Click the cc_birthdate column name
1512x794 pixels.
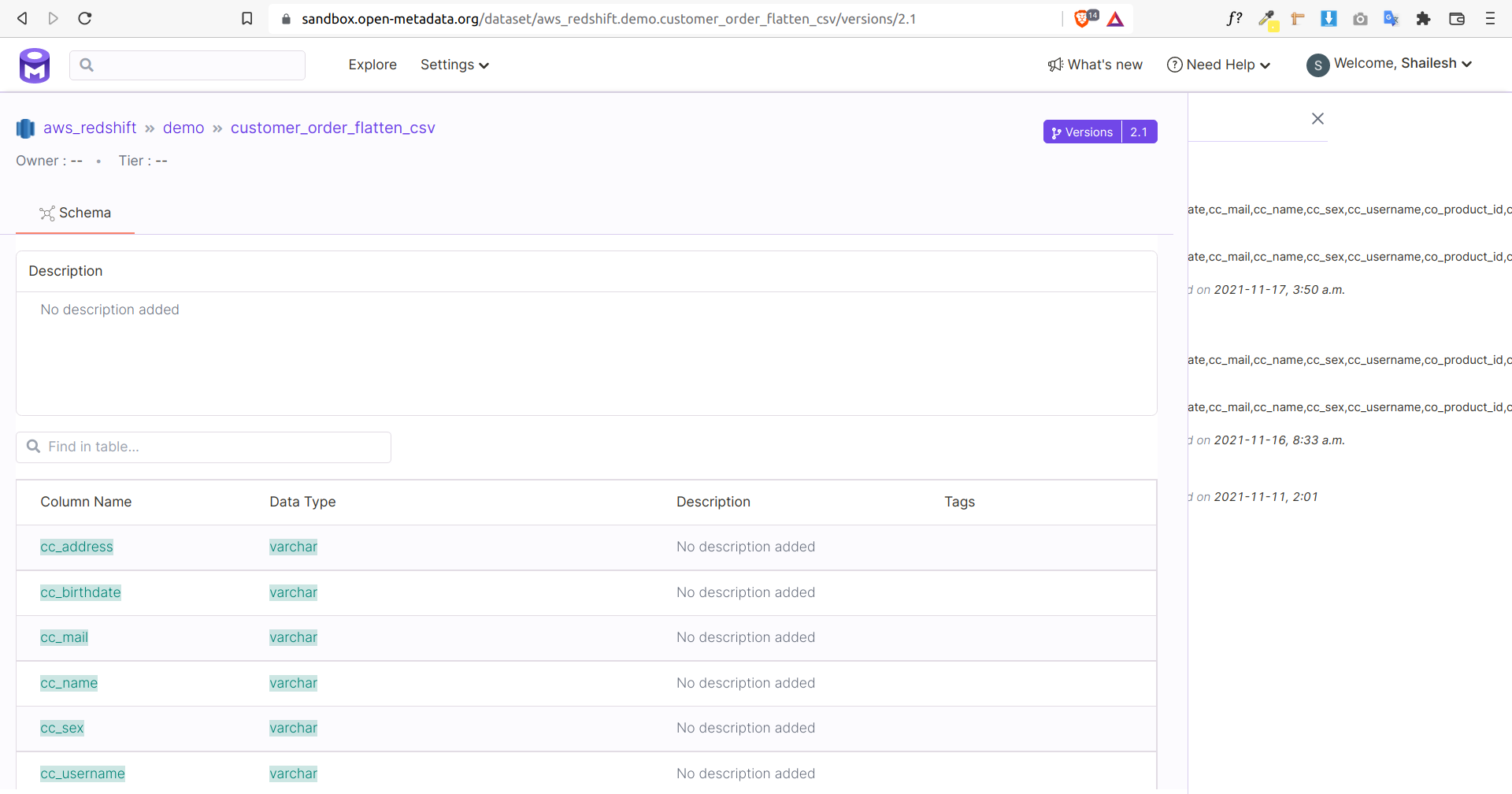click(80, 592)
